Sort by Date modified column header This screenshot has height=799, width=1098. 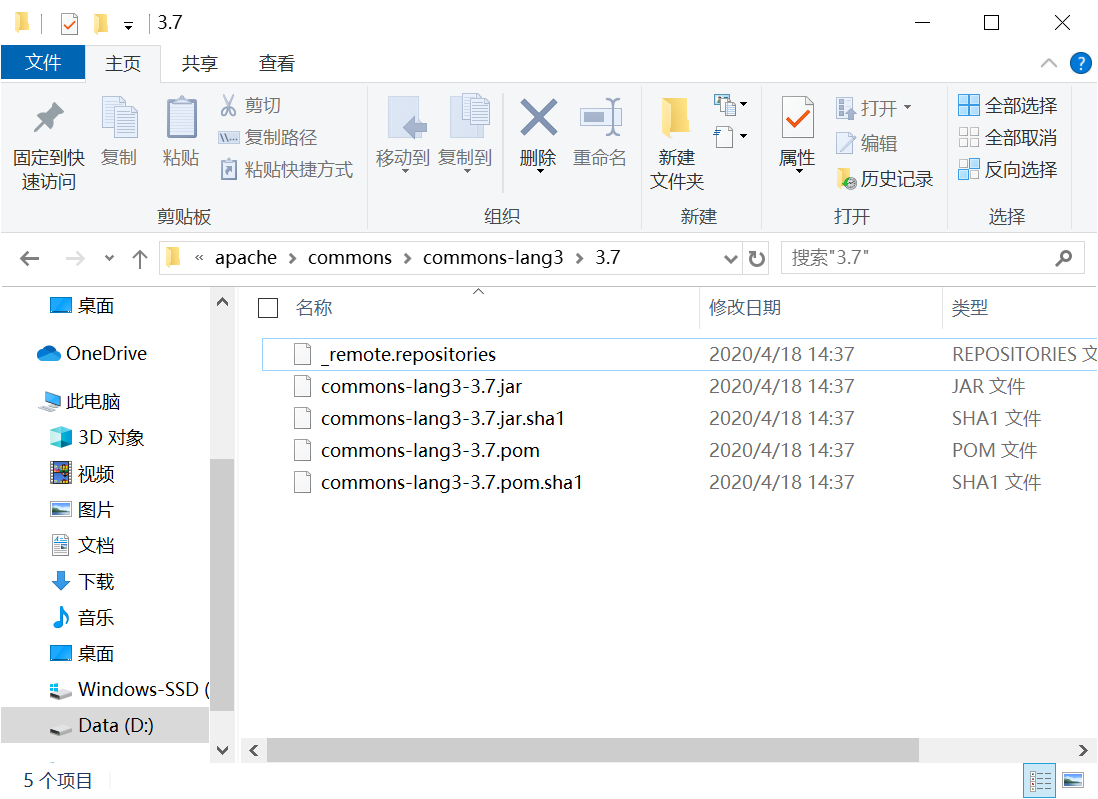pos(745,308)
